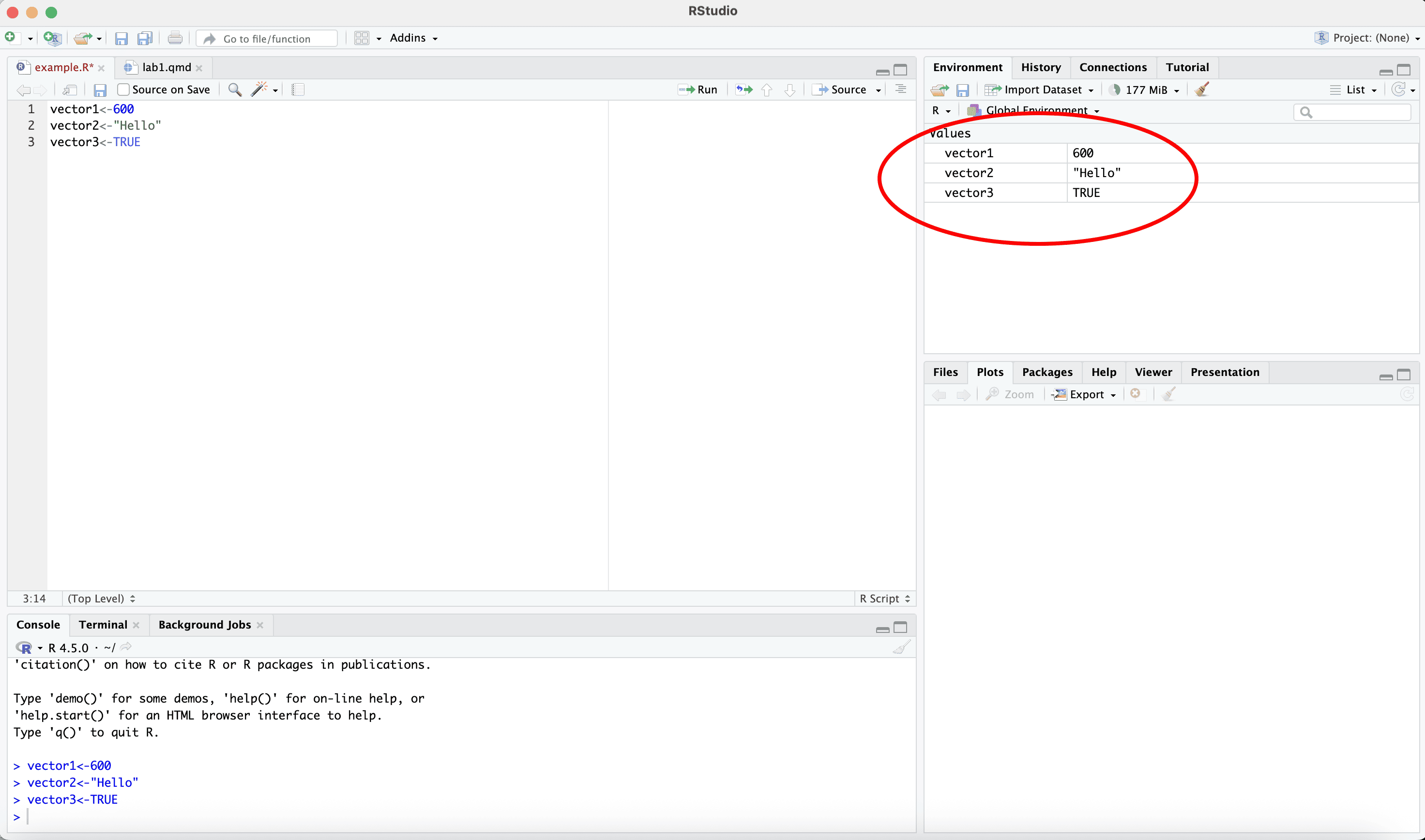Click the Go to file/function field

pos(267,39)
